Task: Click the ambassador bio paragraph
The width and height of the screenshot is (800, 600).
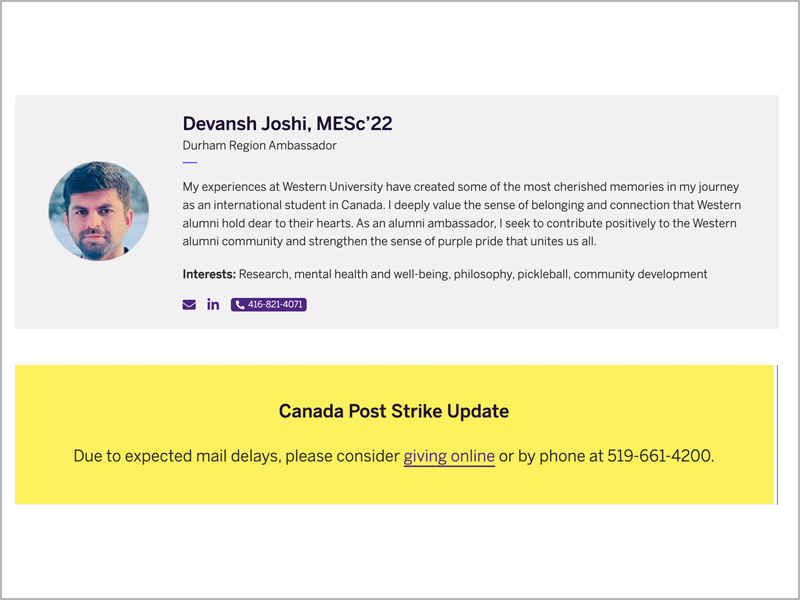Action: coord(461,214)
